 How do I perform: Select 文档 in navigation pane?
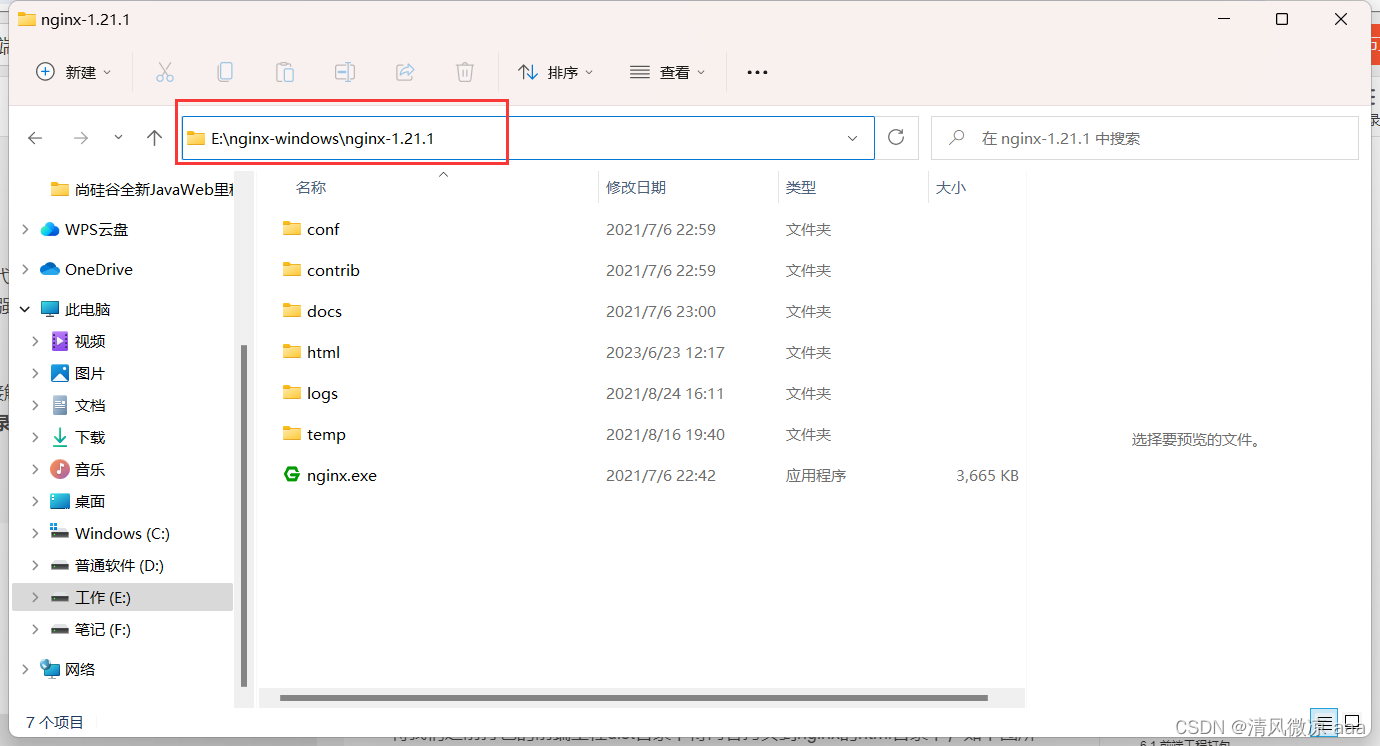pos(90,405)
